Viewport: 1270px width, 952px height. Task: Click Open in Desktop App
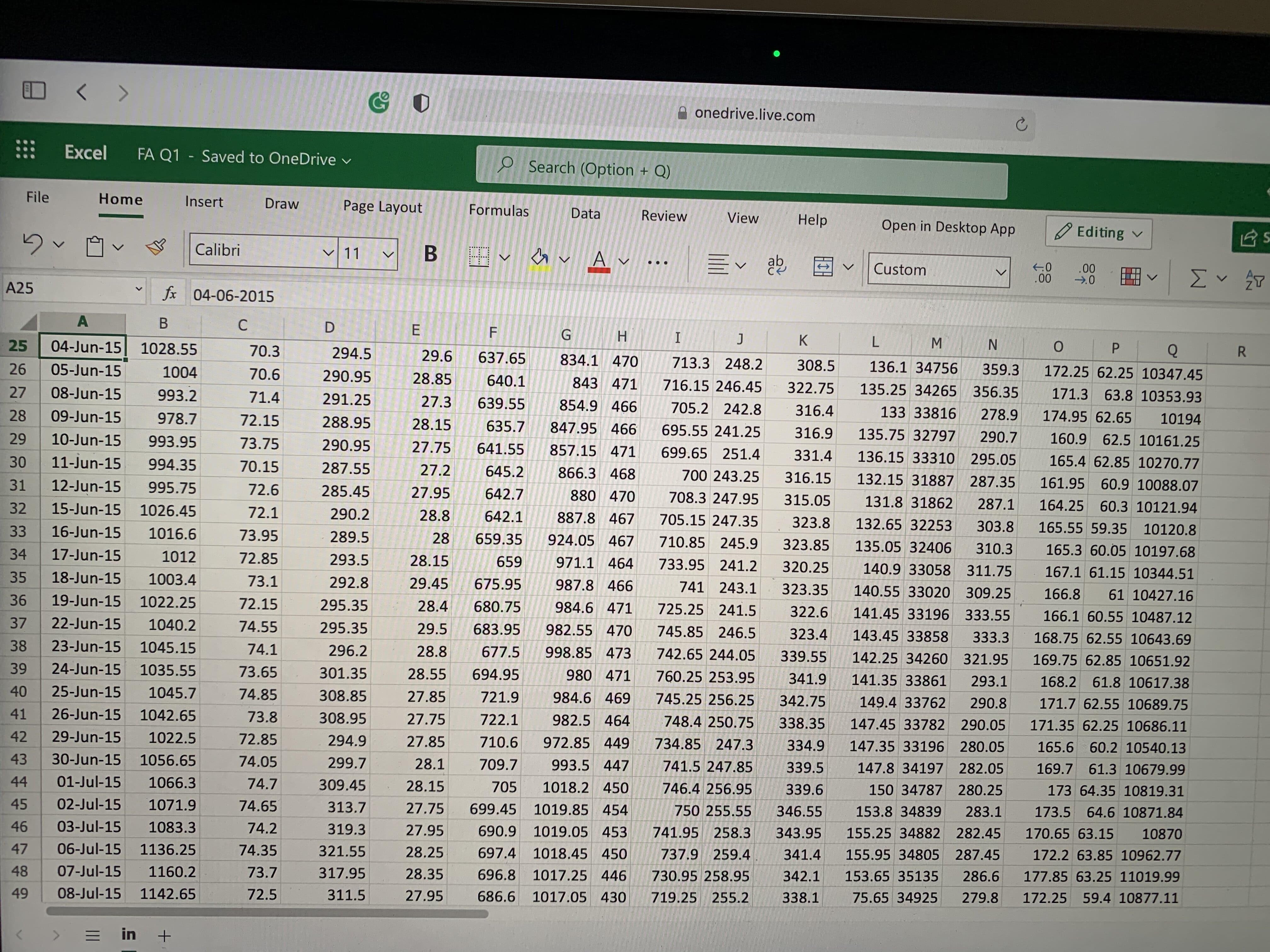coord(948,227)
